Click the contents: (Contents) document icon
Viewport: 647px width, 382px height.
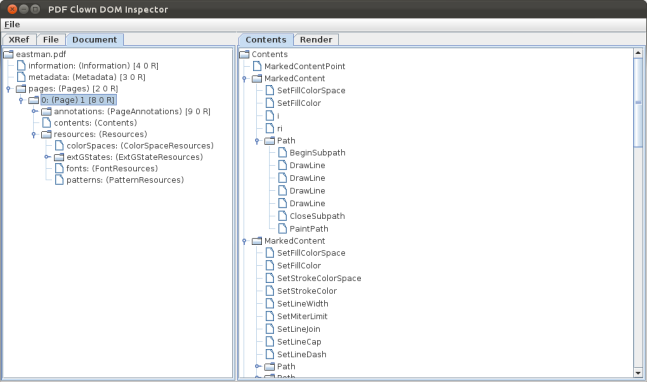coord(47,123)
